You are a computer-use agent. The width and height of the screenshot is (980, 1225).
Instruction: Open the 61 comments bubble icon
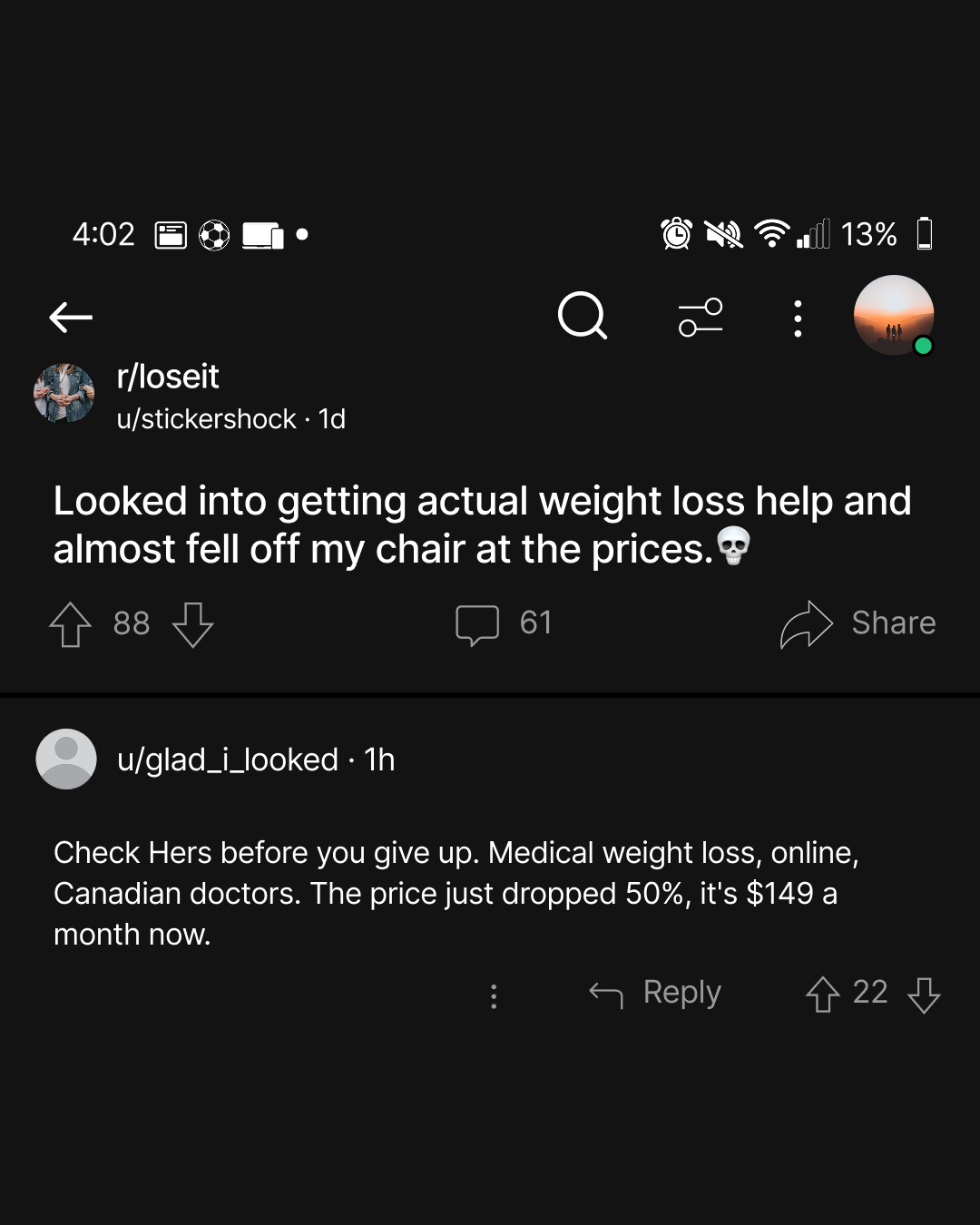[477, 624]
